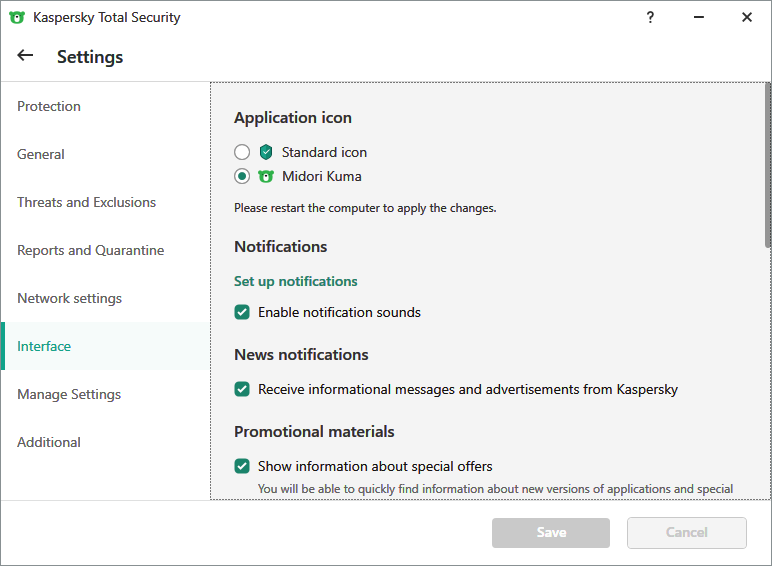Disable notification sounds checkbox
Viewport: 772px width, 566px height.
pos(242,312)
